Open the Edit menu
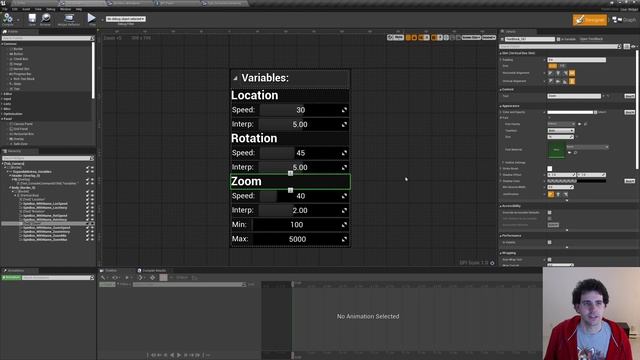 (x=15, y=9)
